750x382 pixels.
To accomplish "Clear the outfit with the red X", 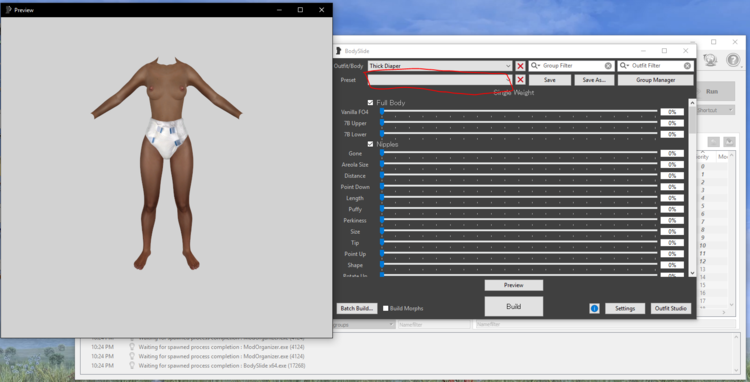I will coord(520,66).
